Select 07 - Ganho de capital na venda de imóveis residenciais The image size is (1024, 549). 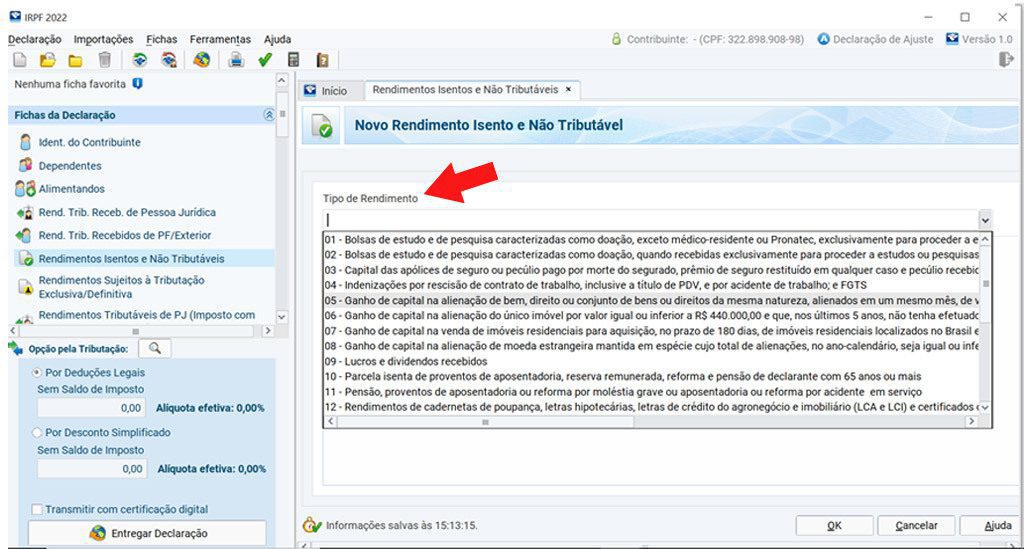click(x=651, y=331)
